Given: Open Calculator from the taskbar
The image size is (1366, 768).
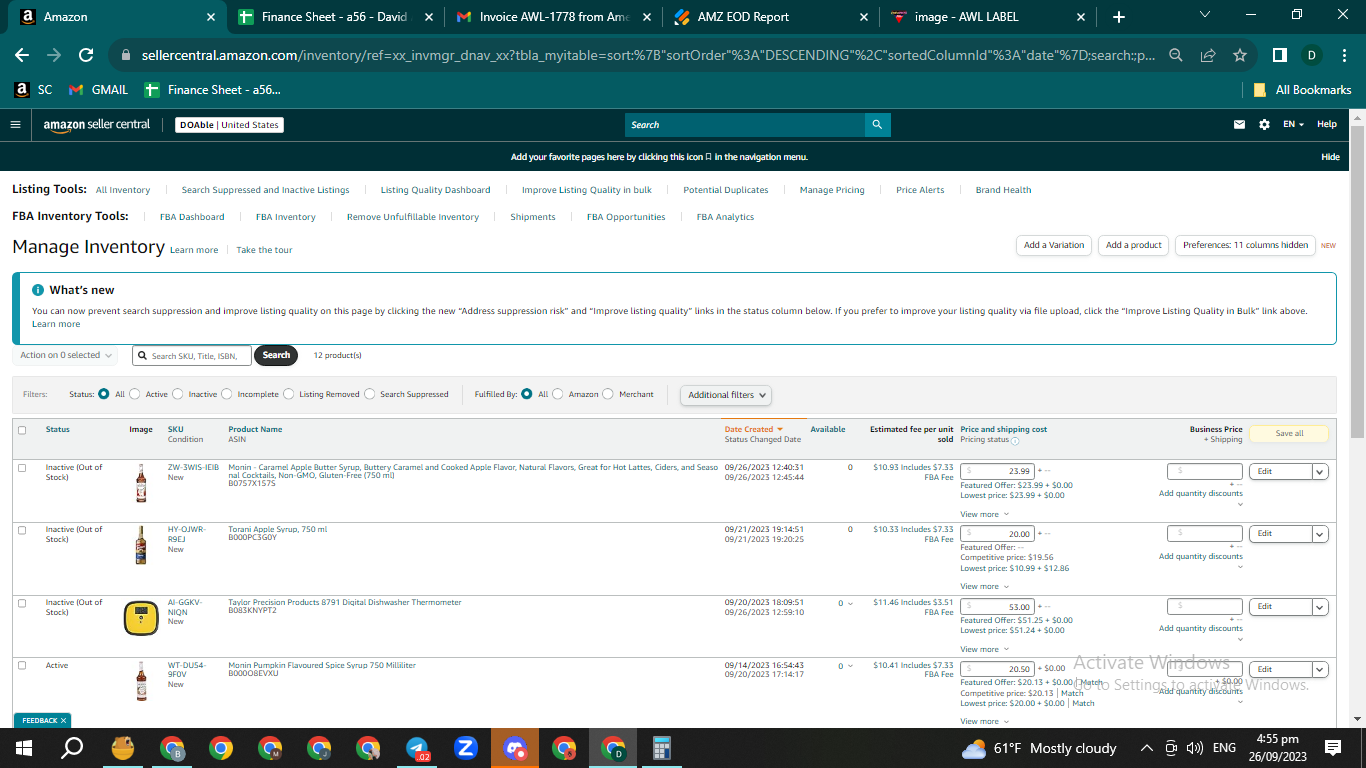Looking at the screenshot, I should pyautogui.click(x=661, y=748).
